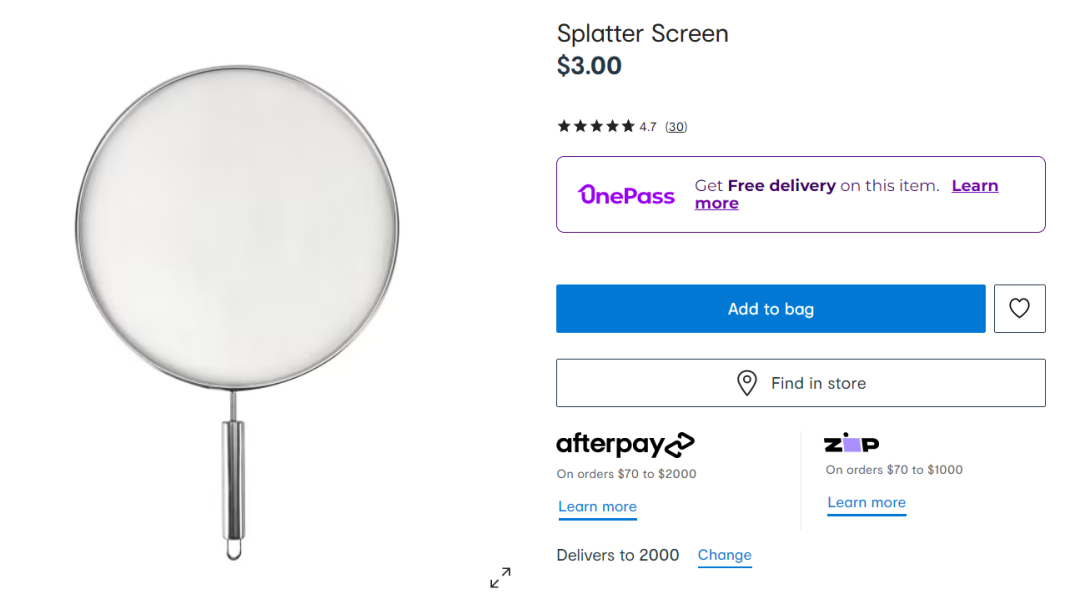The height and width of the screenshot is (594, 1080).
Task: Click the location pin icon
Action: (x=747, y=383)
